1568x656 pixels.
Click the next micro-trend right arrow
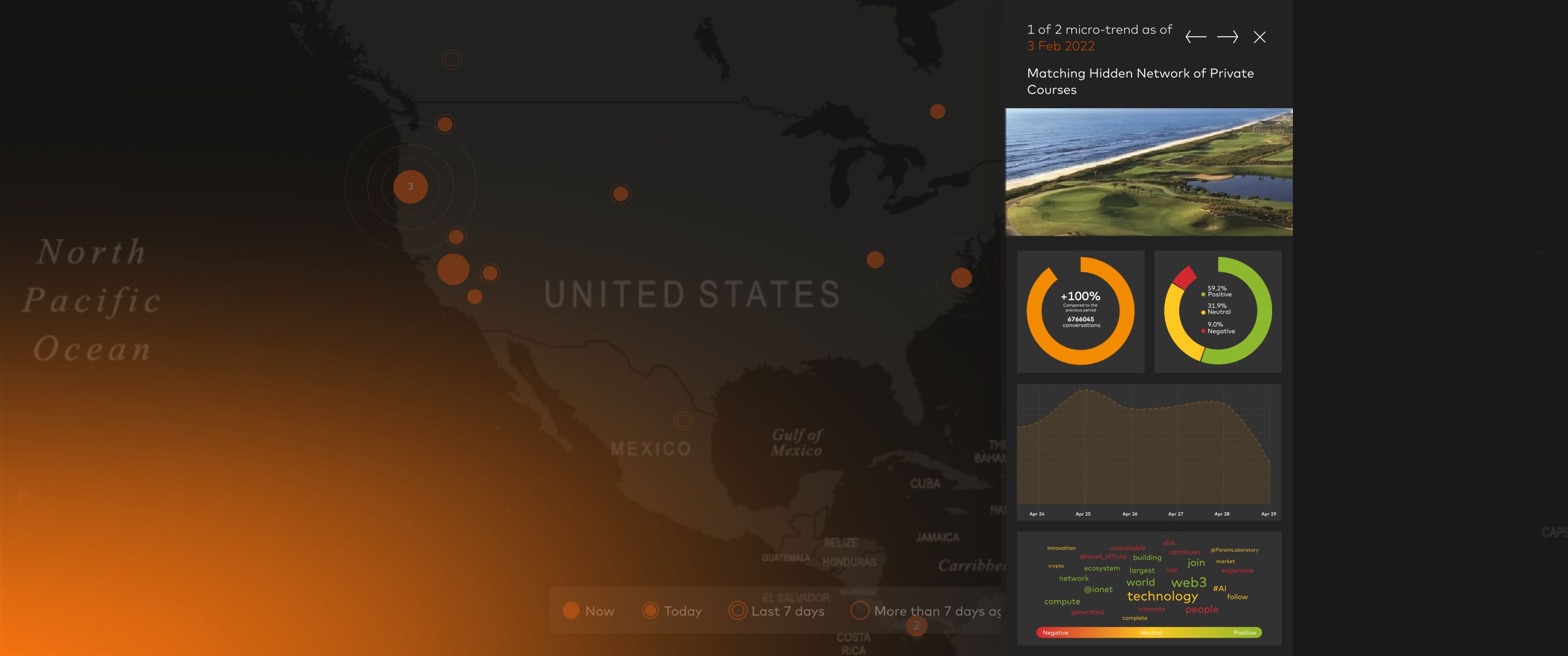coord(1227,37)
